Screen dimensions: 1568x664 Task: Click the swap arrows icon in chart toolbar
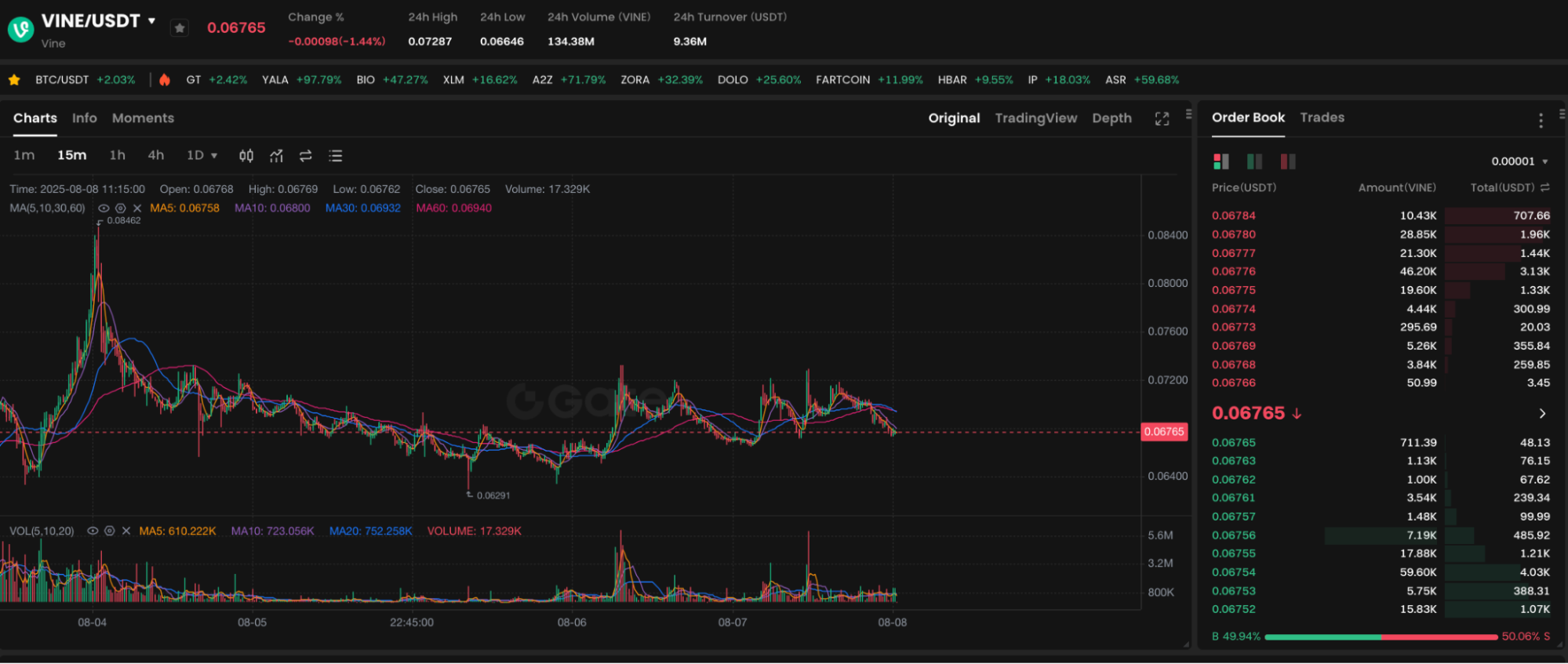click(x=306, y=156)
